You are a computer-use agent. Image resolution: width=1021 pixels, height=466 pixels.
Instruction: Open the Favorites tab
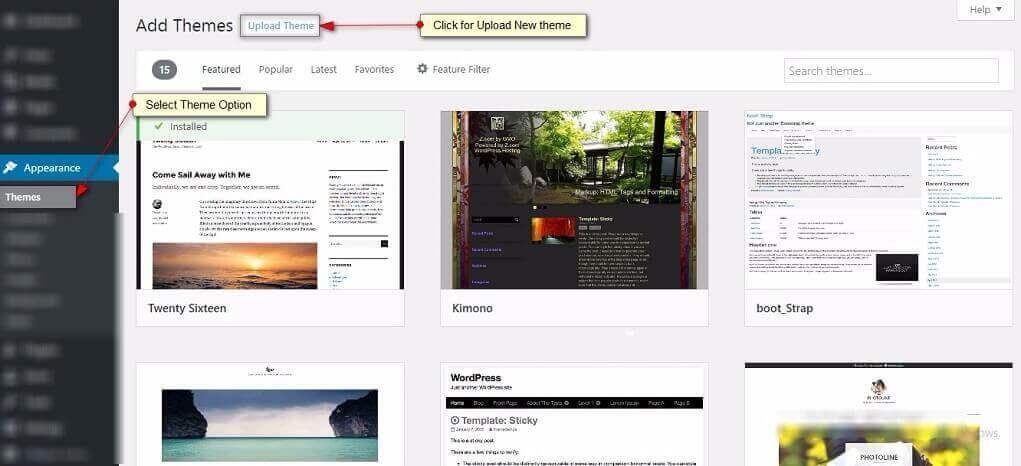click(x=374, y=70)
